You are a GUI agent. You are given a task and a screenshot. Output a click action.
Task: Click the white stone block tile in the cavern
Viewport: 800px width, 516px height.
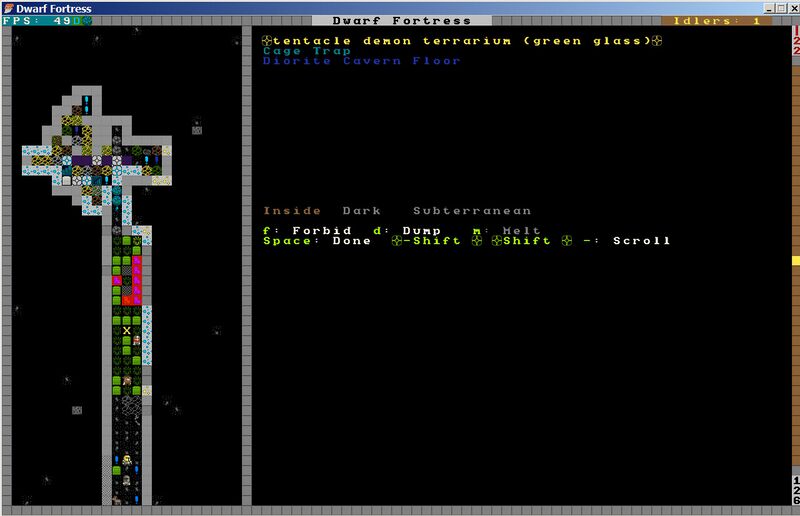point(67,180)
